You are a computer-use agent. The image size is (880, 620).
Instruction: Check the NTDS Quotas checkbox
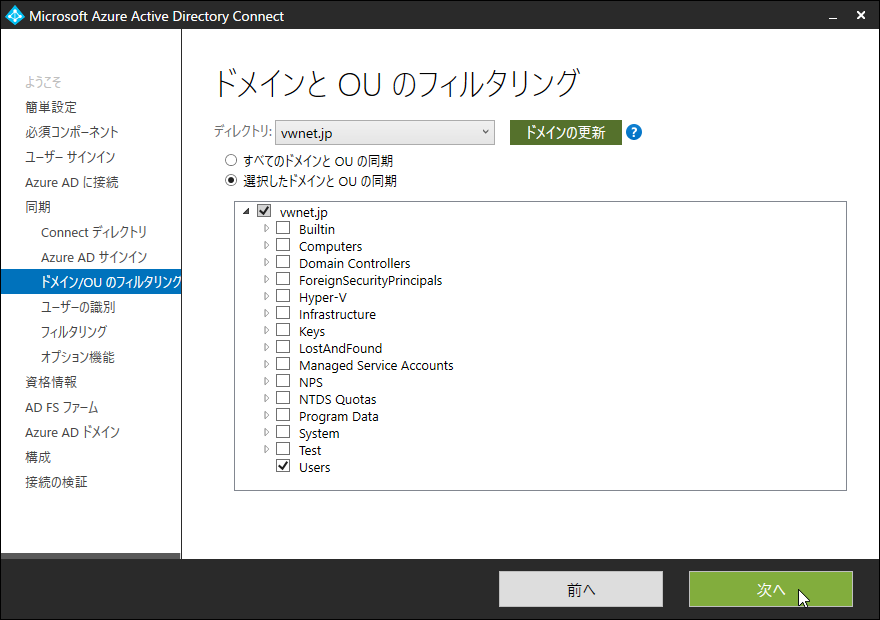[x=283, y=398]
